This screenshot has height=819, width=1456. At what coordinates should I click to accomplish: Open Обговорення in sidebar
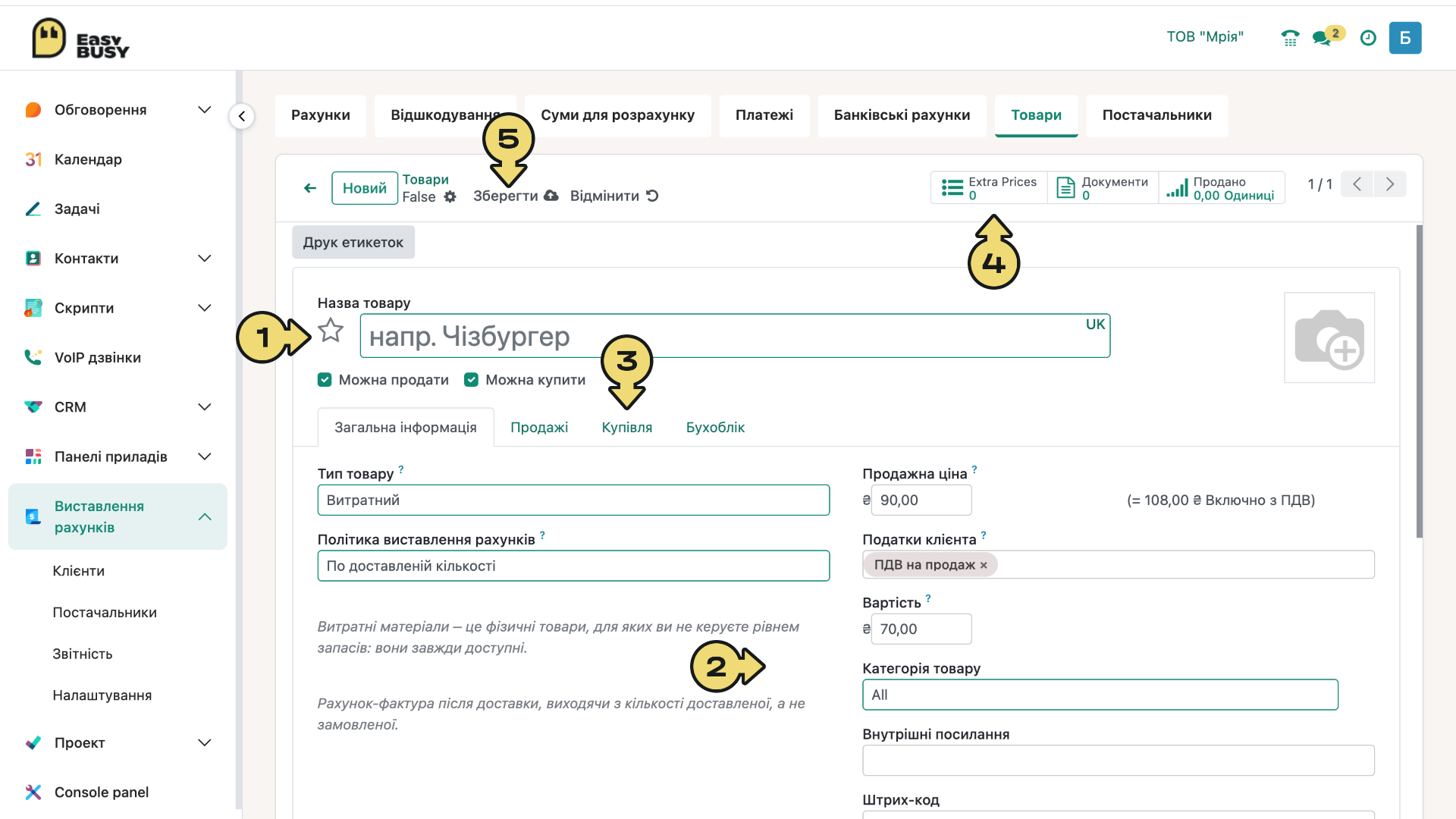[101, 110]
